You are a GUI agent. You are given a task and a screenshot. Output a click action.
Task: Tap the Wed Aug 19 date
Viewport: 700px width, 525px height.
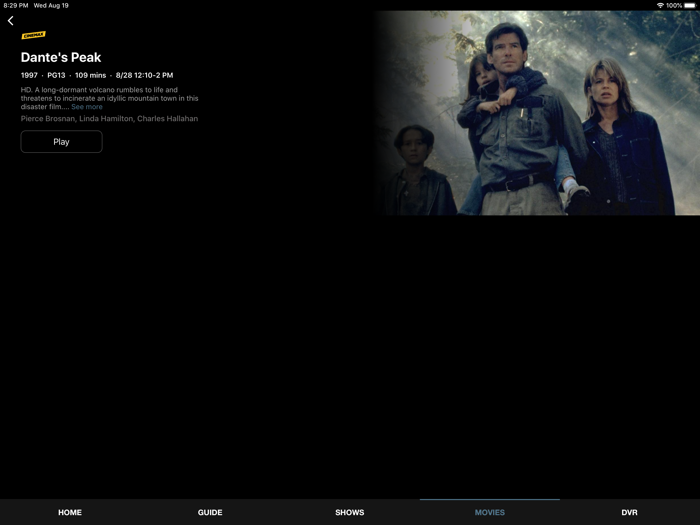pos(51,5)
